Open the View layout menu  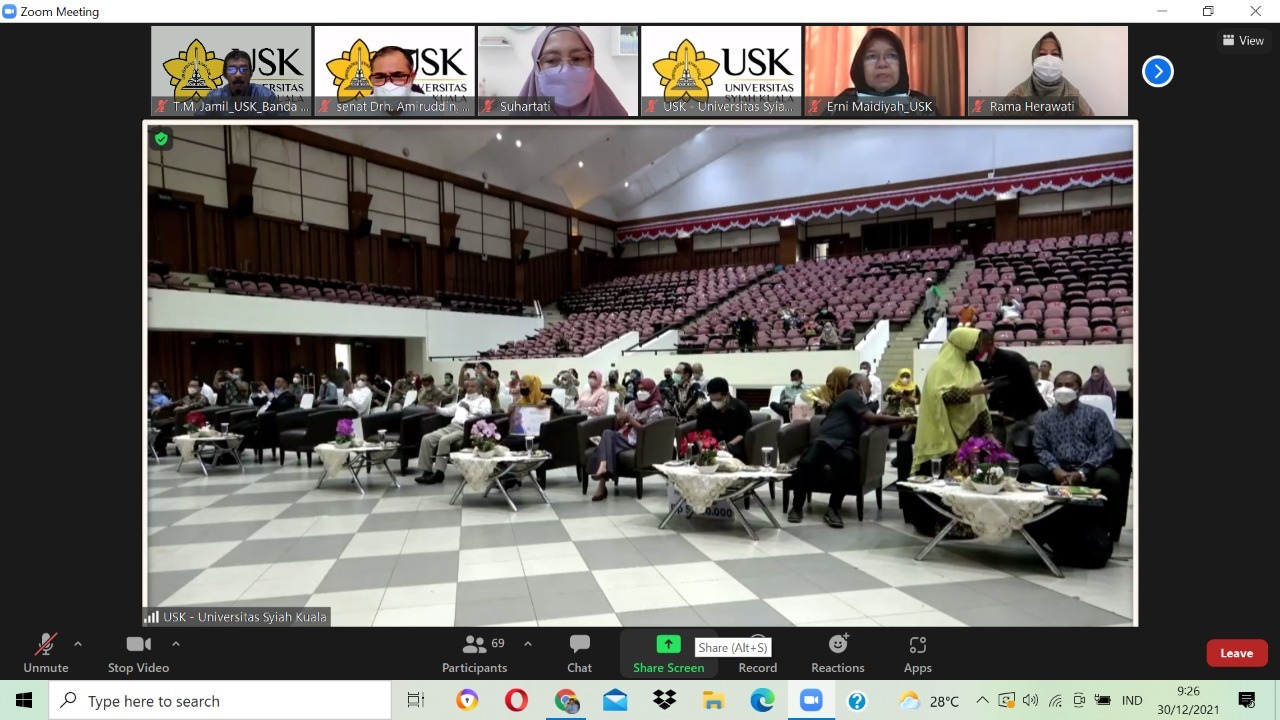[x=1243, y=41]
